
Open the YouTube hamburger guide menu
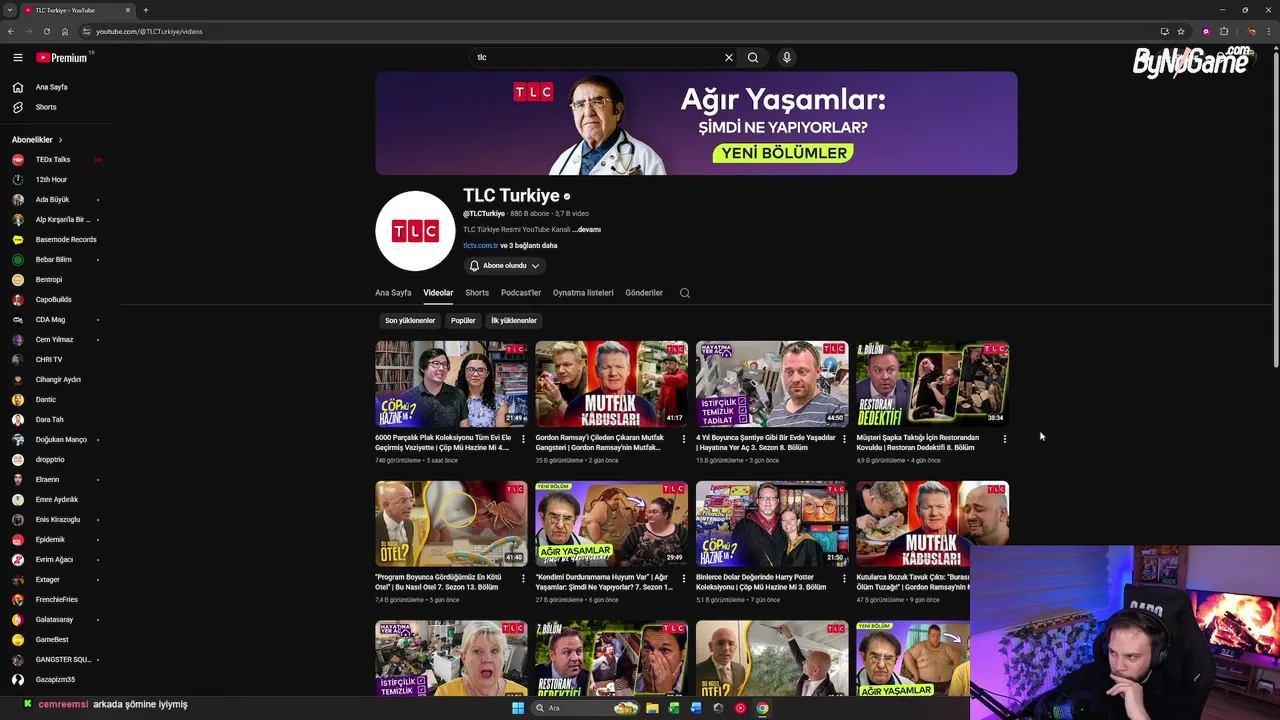tap(17, 58)
